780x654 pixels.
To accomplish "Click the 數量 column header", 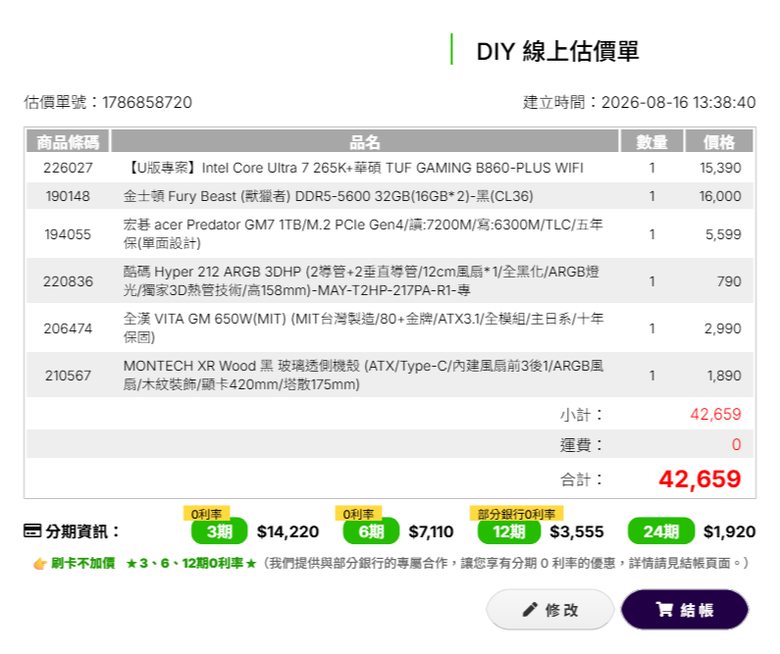I will pos(652,142).
